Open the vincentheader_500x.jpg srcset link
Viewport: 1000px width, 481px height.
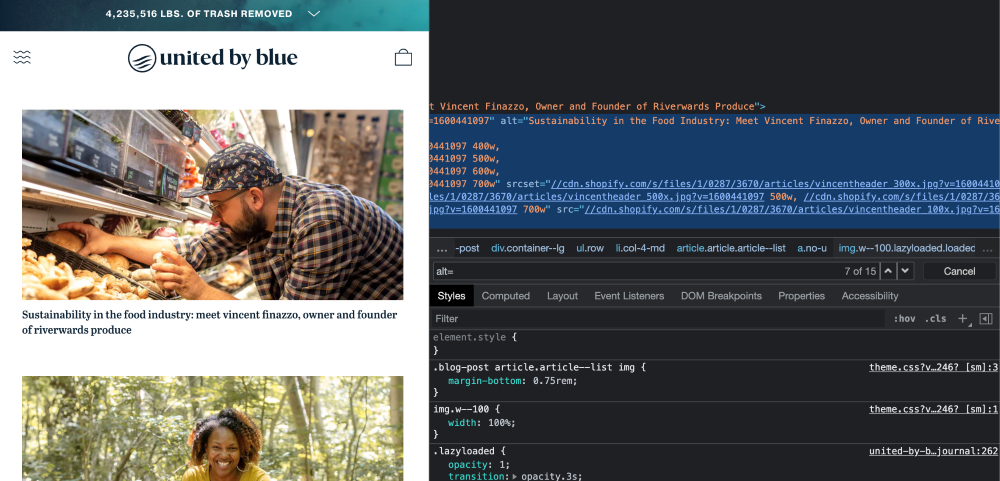click(597, 196)
